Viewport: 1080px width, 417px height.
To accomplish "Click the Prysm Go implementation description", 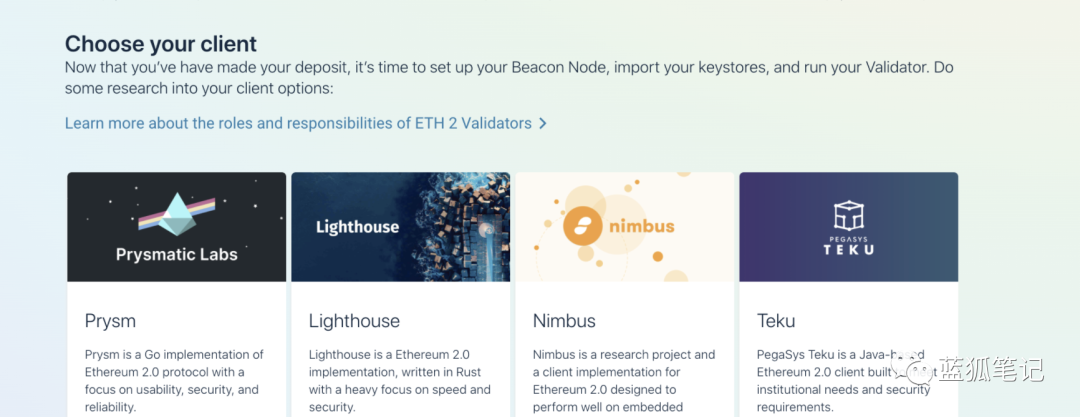I will click(x=174, y=381).
